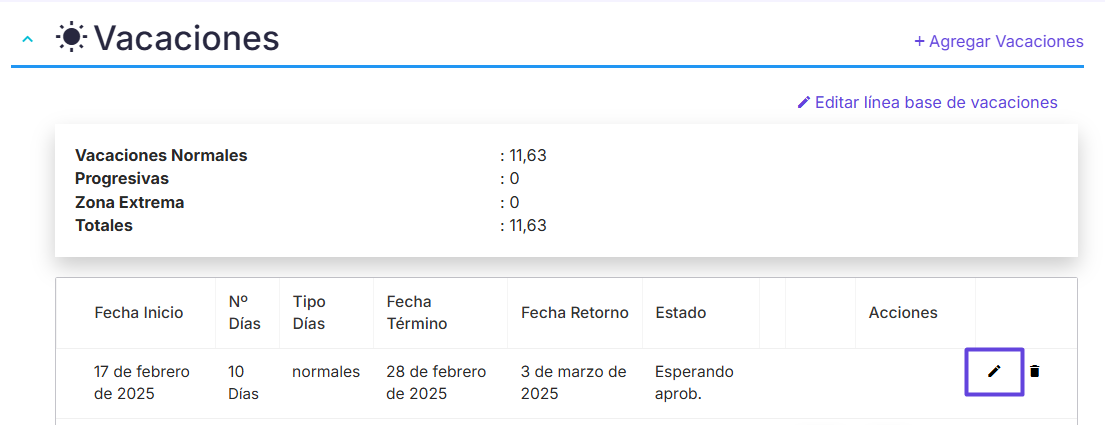Click the pencil icon before Editar línea base
1105x425 pixels.
pos(803,102)
